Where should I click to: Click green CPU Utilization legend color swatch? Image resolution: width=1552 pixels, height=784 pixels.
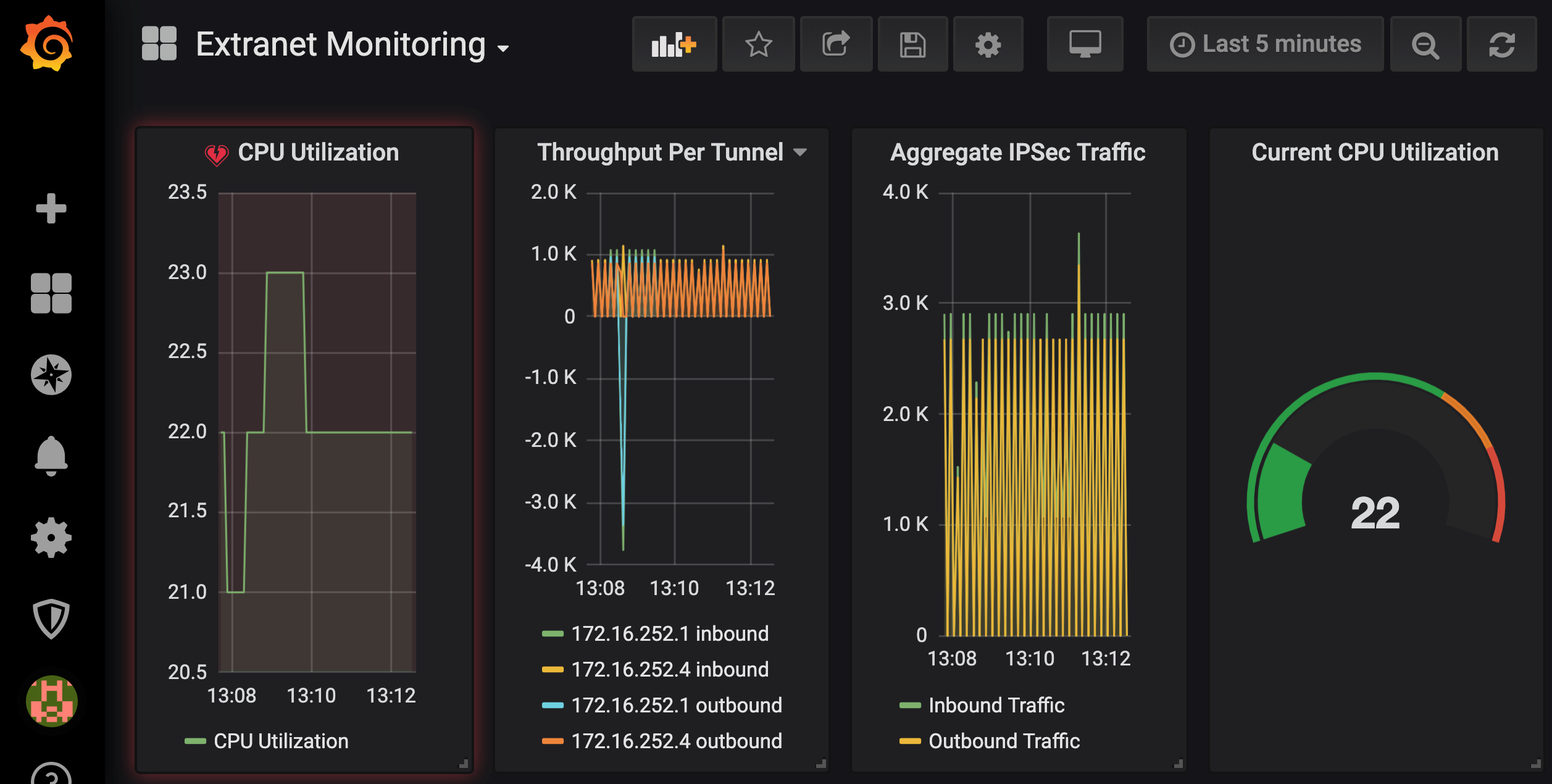(x=195, y=741)
